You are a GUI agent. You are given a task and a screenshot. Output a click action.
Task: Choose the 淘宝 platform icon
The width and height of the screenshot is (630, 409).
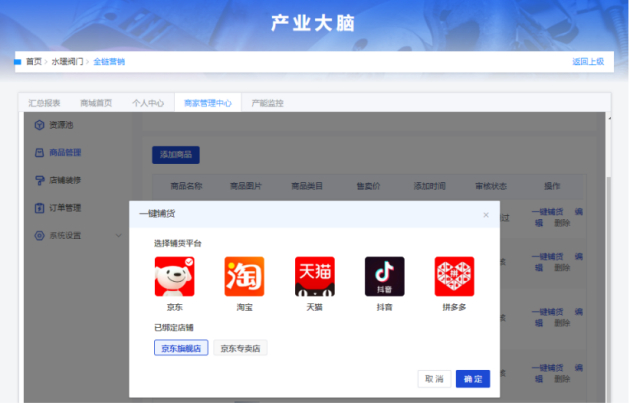[244, 276]
